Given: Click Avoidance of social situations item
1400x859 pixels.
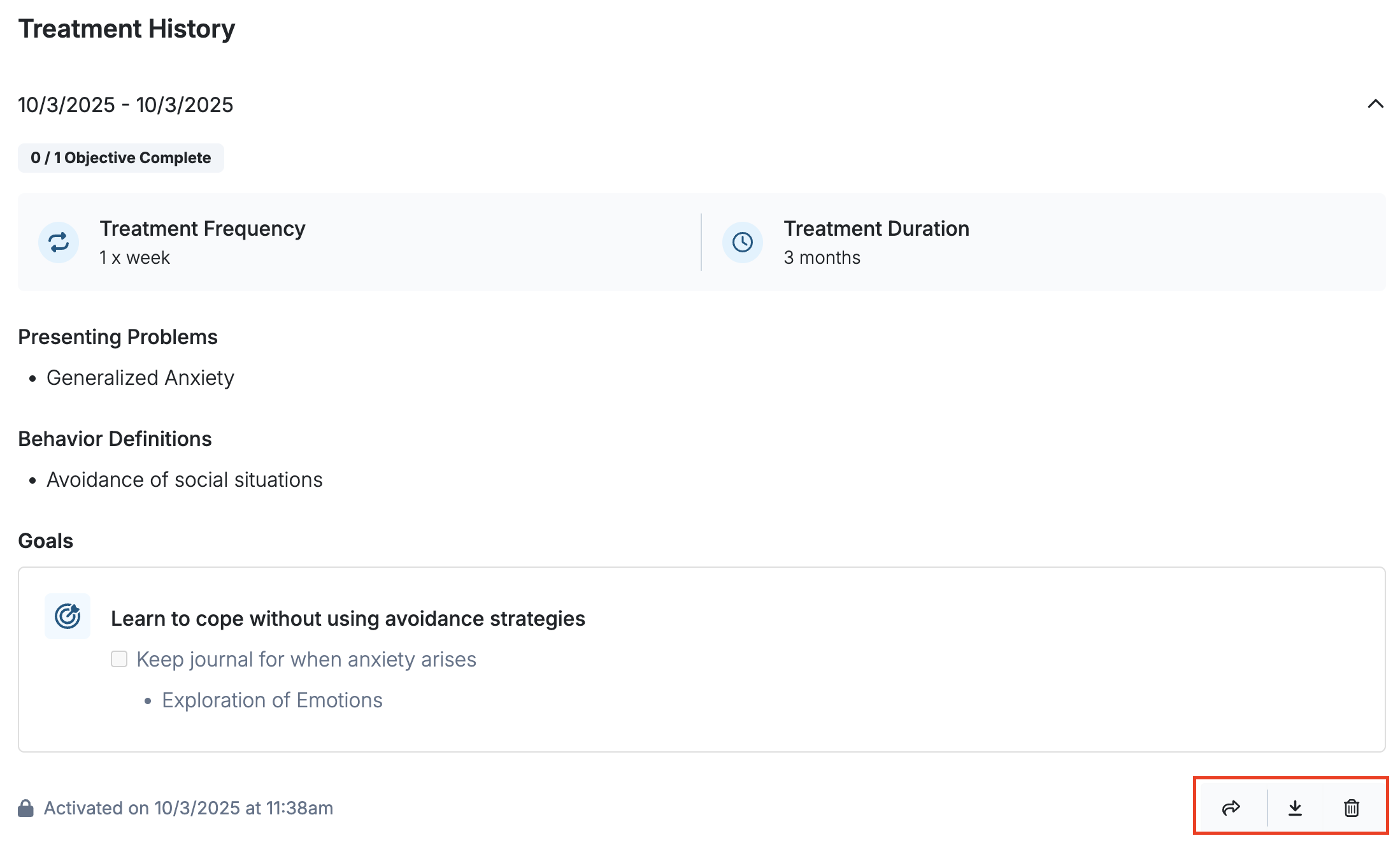Looking at the screenshot, I should click(185, 480).
